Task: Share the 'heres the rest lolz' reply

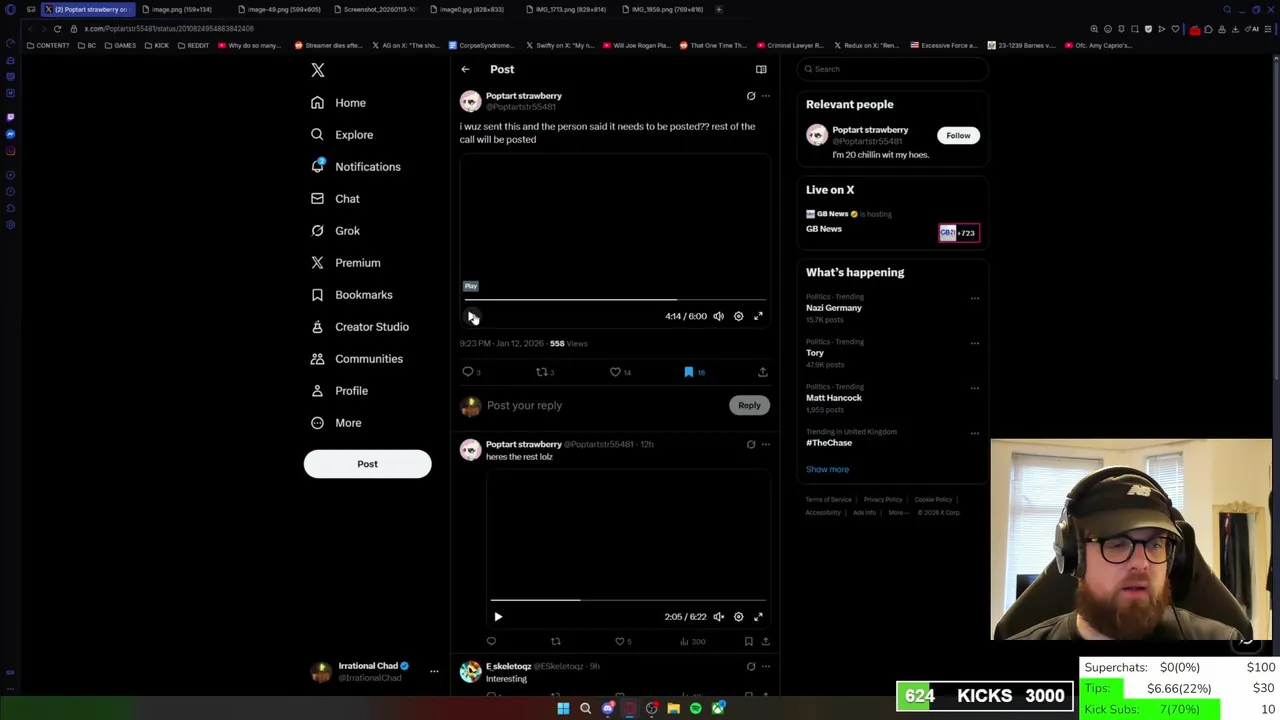Action: point(765,641)
